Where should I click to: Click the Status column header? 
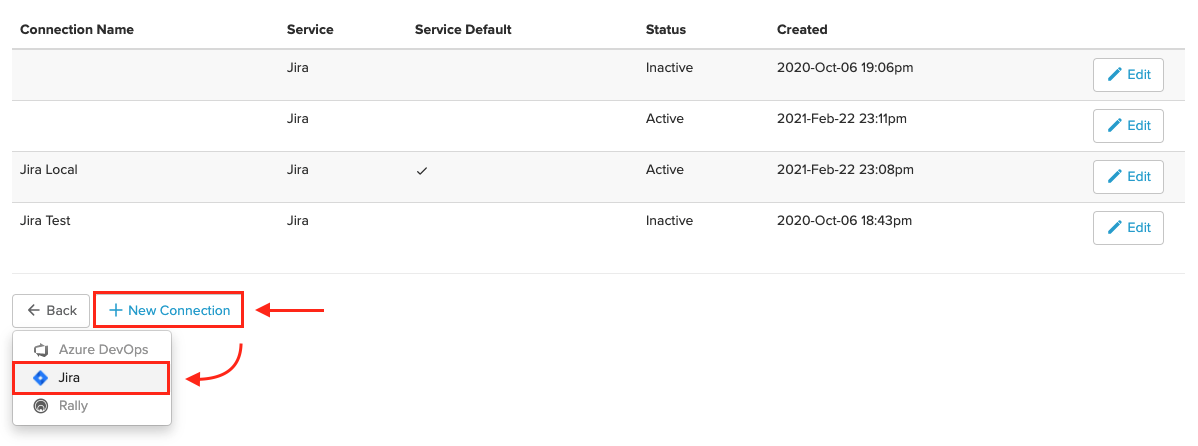665,30
